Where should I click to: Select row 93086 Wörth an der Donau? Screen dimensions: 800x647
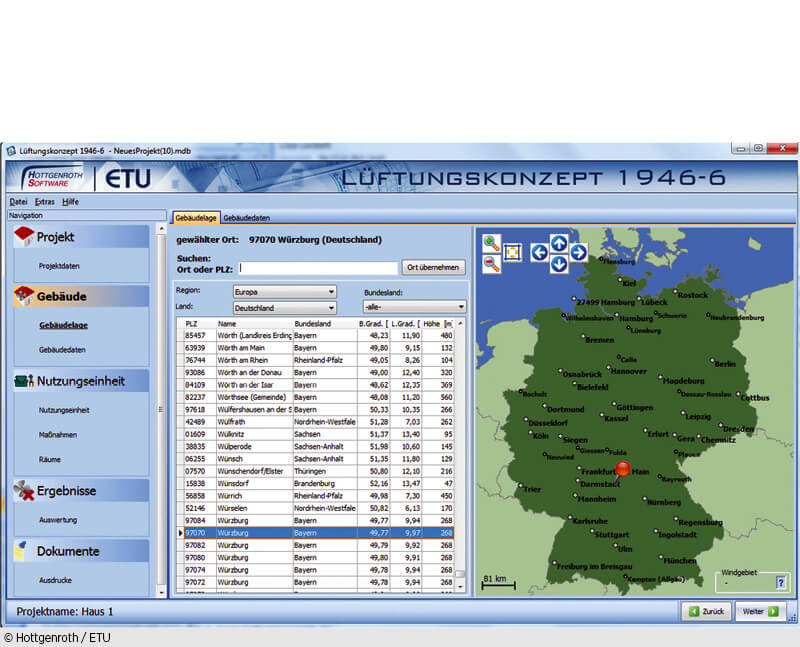[315, 372]
